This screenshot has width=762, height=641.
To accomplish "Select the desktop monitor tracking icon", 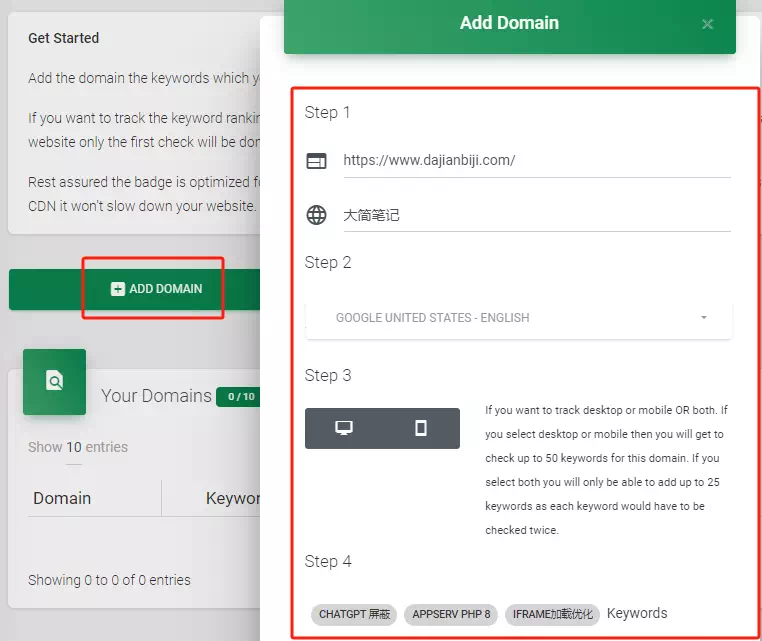I will [344, 428].
